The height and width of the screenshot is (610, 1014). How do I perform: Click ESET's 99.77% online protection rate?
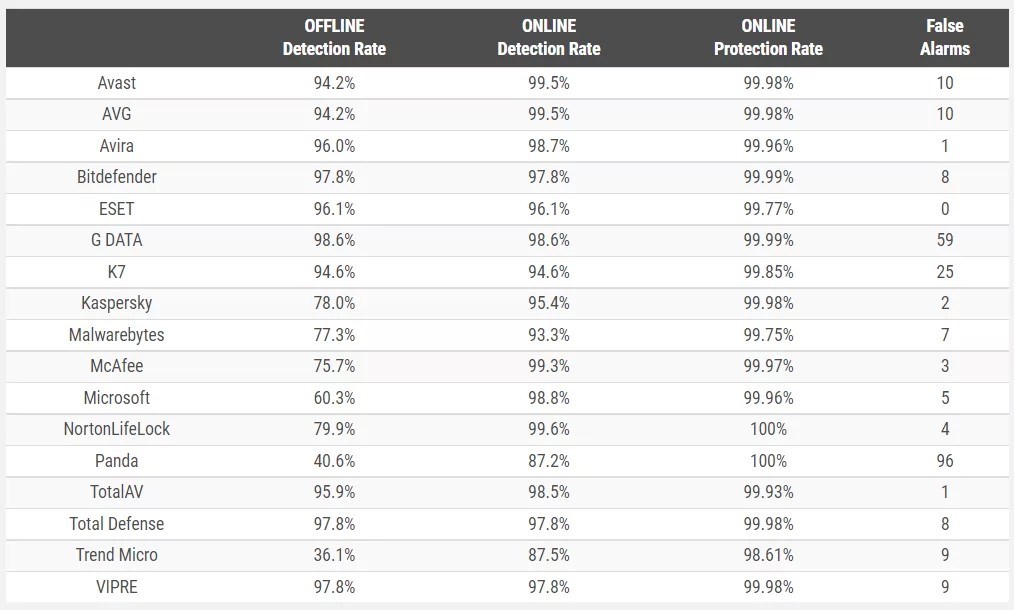coord(768,209)
